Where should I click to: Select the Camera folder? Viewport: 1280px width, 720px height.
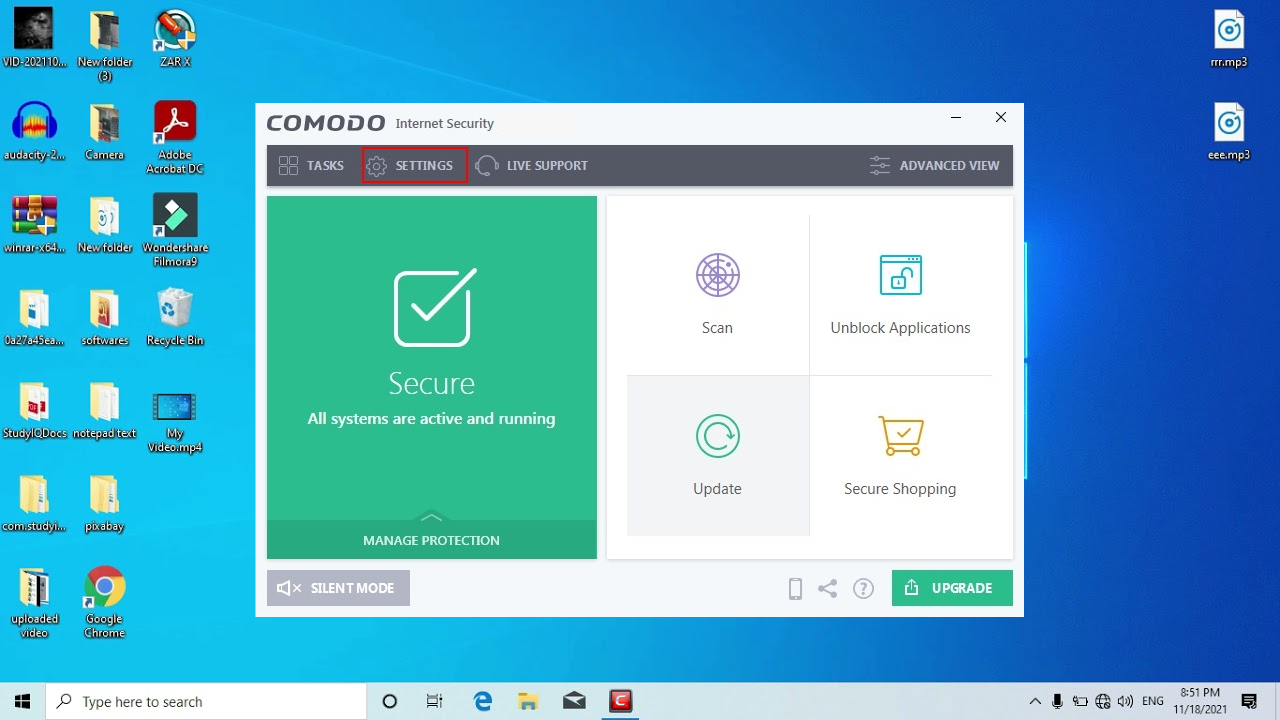pyautogui.click(x=104, y=131)
